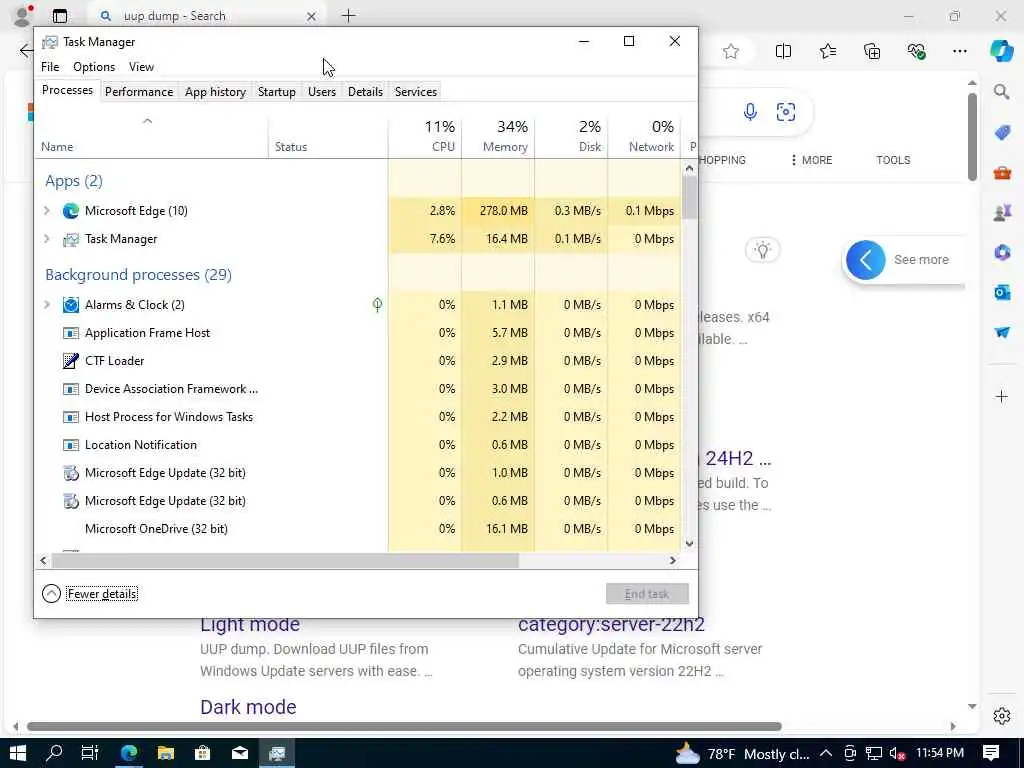Image resolution: width=1024 pixels, height=768 pixels.
Task: Open Microsoft Store from the taskbar
Action: tap(202, 754)
